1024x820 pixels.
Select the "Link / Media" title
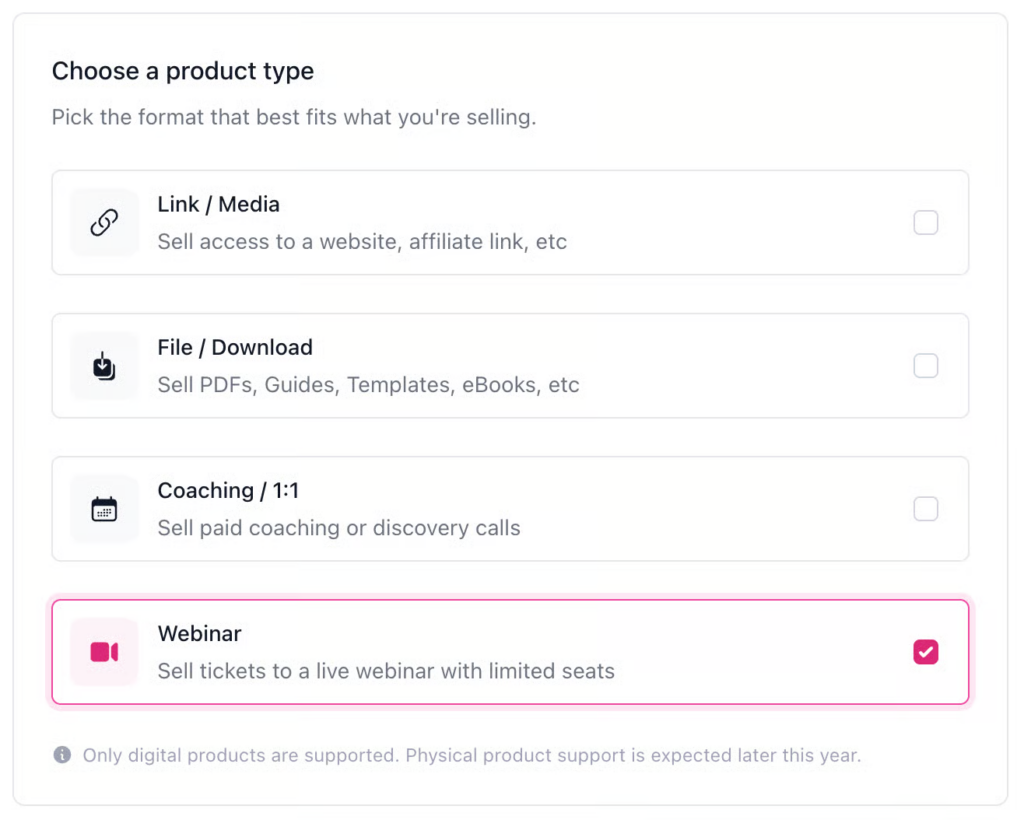coord(218,204)
